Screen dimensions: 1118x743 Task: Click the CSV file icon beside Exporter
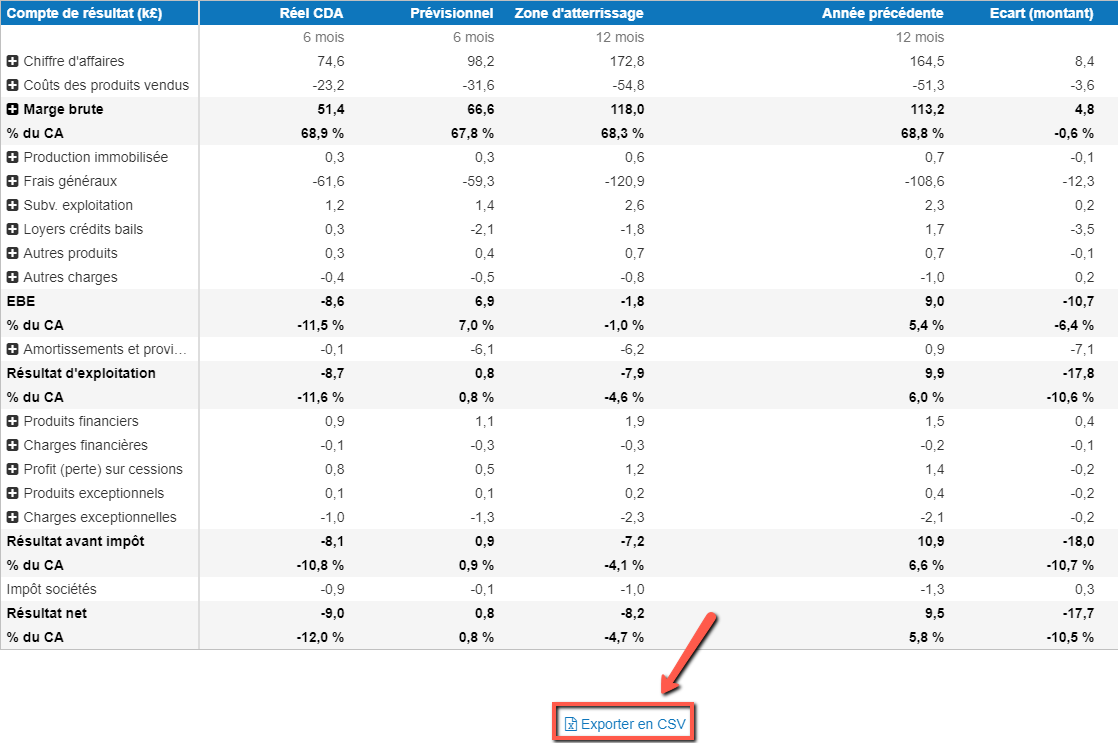coord(570,724)
